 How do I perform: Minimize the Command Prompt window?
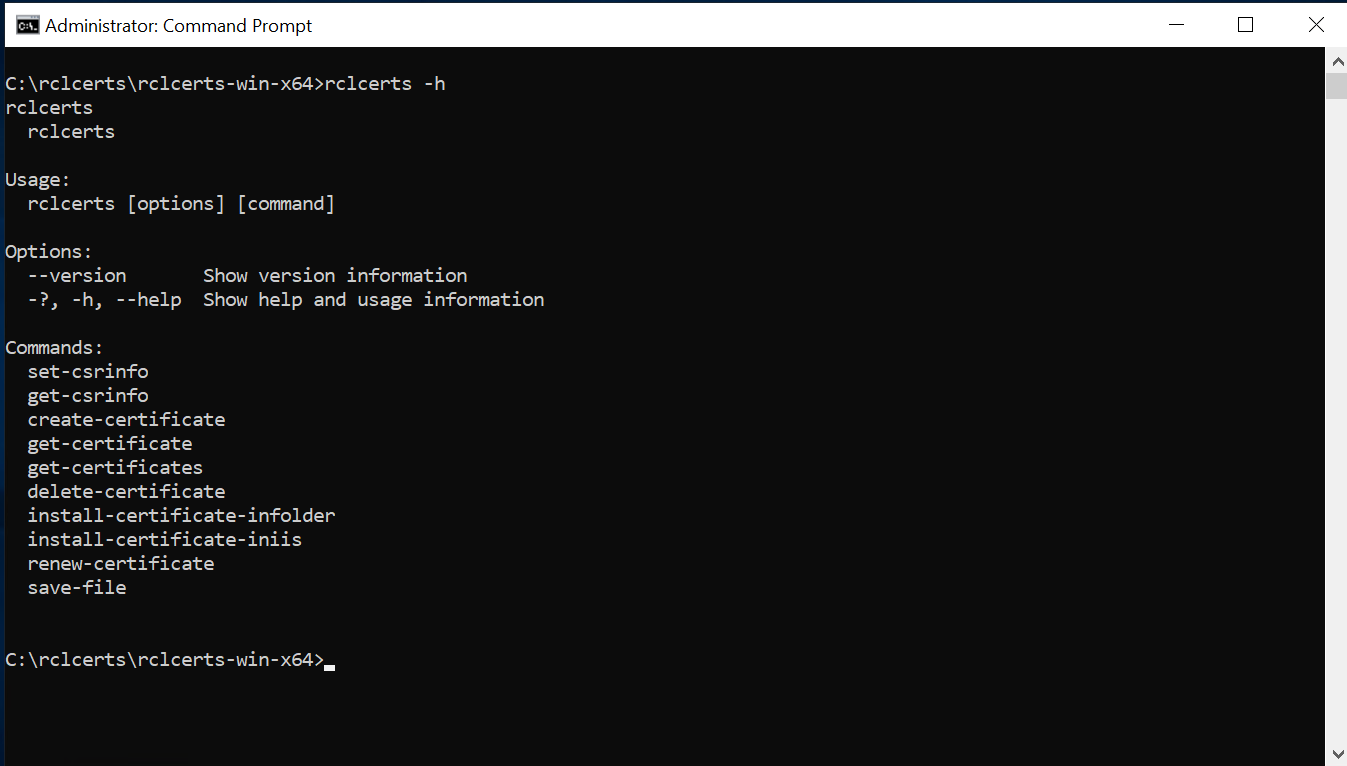click(1174, 25)
